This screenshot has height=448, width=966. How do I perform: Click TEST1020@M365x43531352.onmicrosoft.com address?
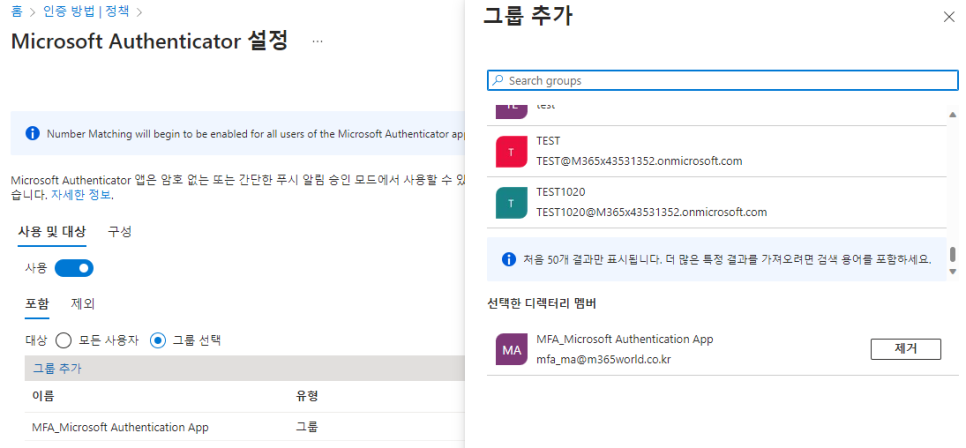pyautogui.click(x=652, y=213)
